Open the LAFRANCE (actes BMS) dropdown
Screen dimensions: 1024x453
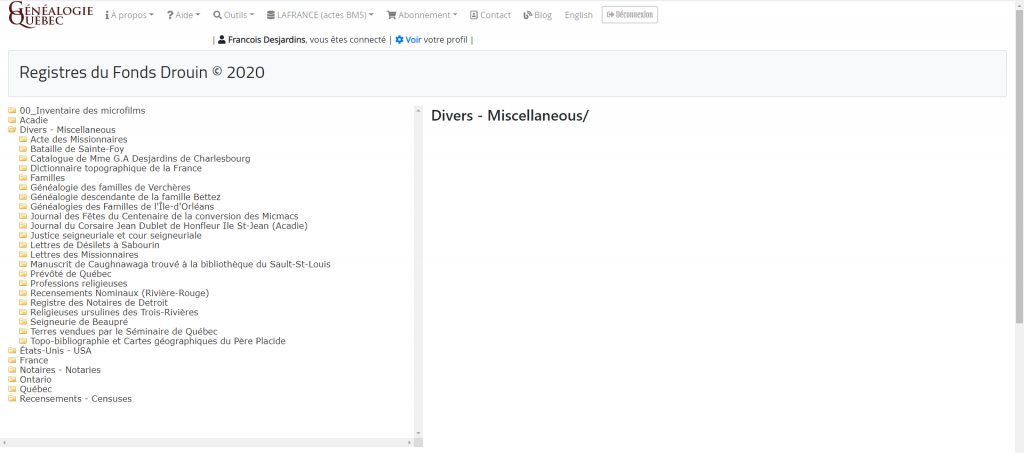click(320, 15)
